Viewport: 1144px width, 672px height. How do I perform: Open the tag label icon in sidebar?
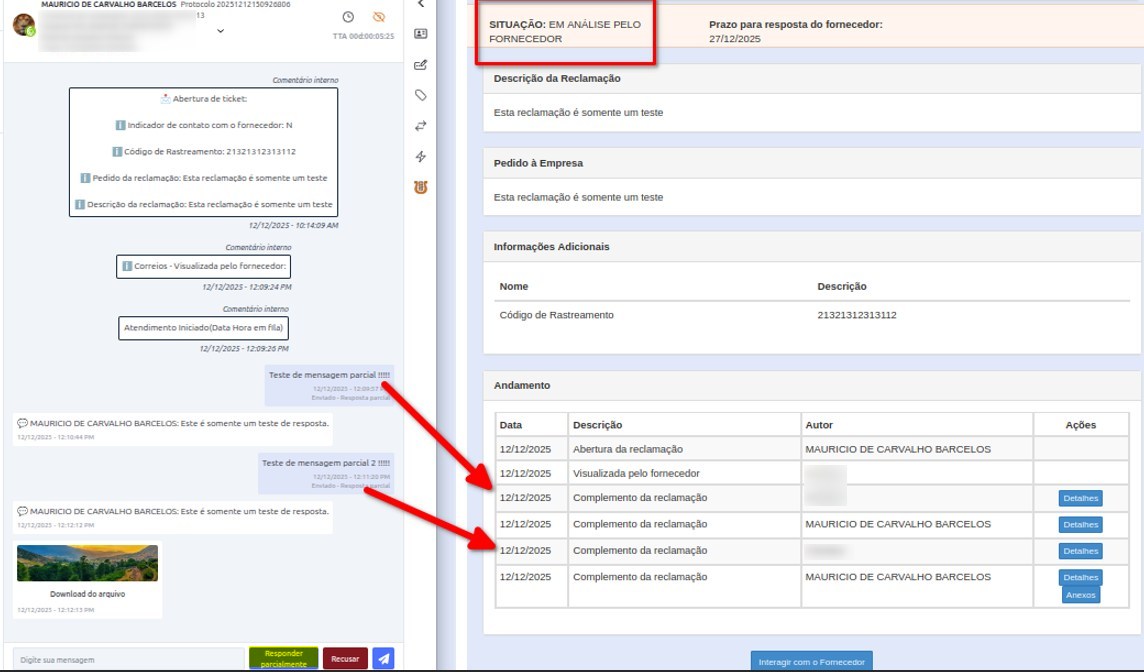[421, 96]
